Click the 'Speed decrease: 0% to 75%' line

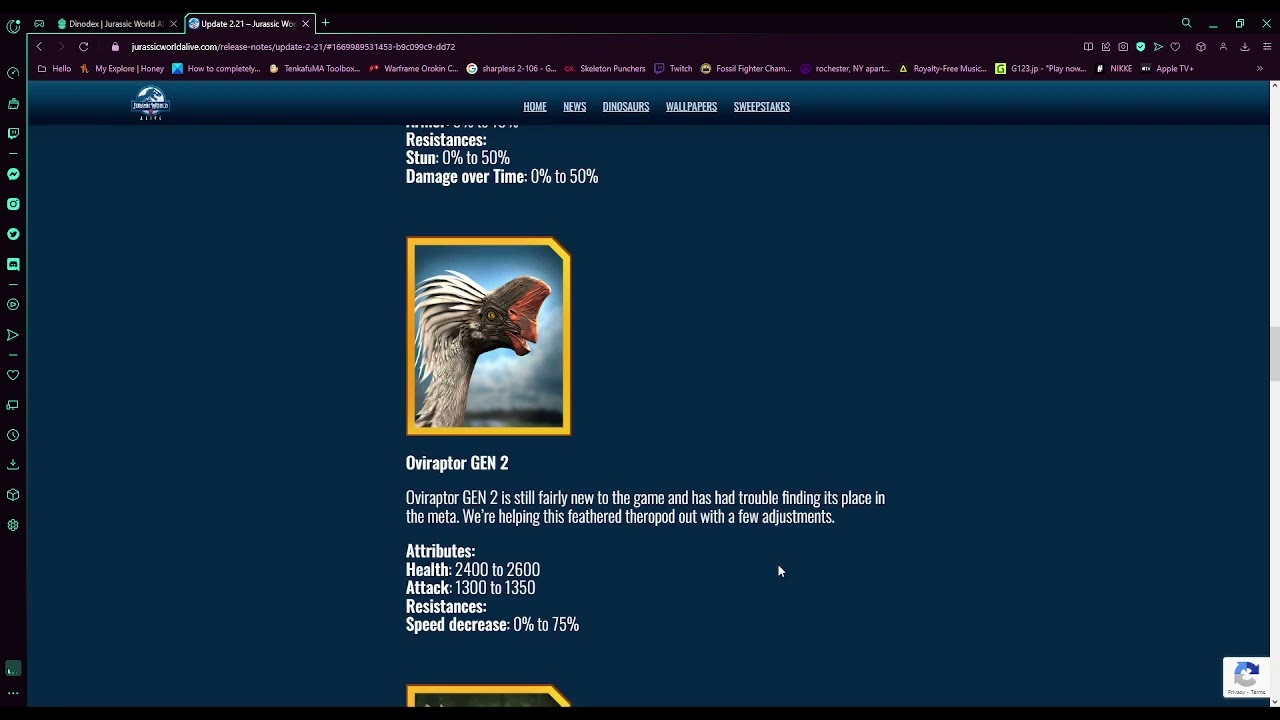pyautogui.click(x=492, y=625)
